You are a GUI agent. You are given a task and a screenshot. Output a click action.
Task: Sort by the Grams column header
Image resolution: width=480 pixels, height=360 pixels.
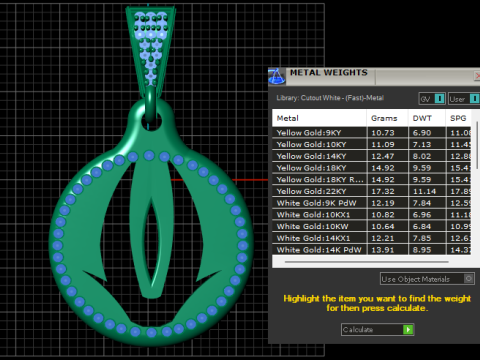click(387, 118)
